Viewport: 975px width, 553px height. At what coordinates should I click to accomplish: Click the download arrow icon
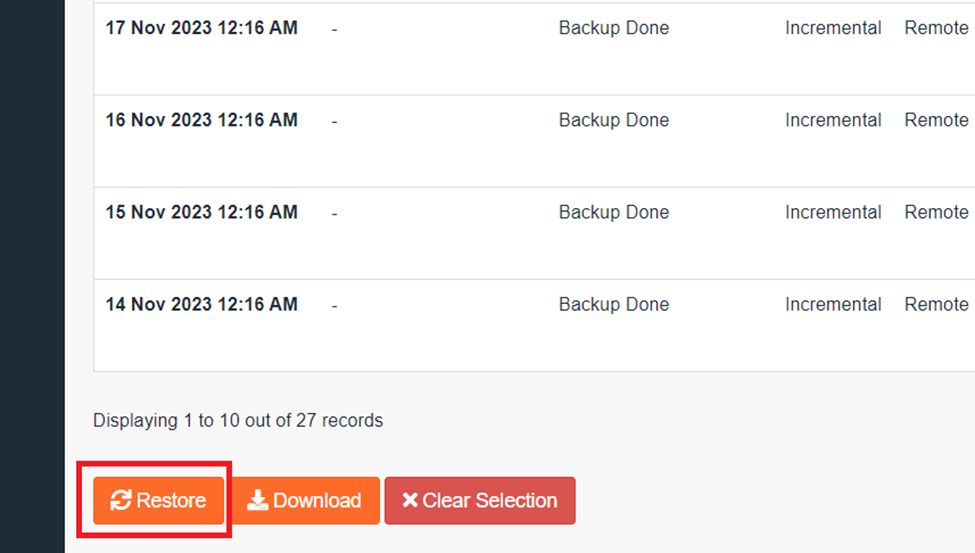[257, 500]
